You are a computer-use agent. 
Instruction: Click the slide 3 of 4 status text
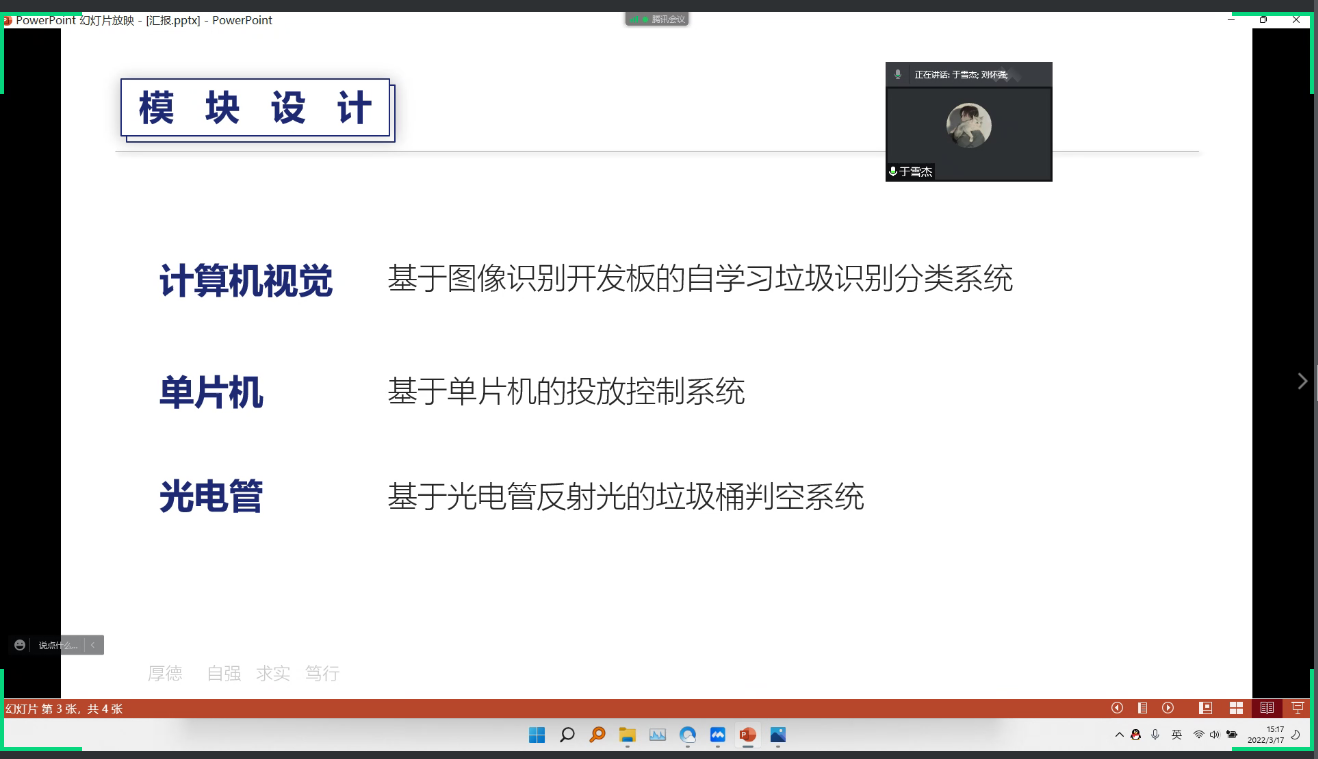[63, 709]
